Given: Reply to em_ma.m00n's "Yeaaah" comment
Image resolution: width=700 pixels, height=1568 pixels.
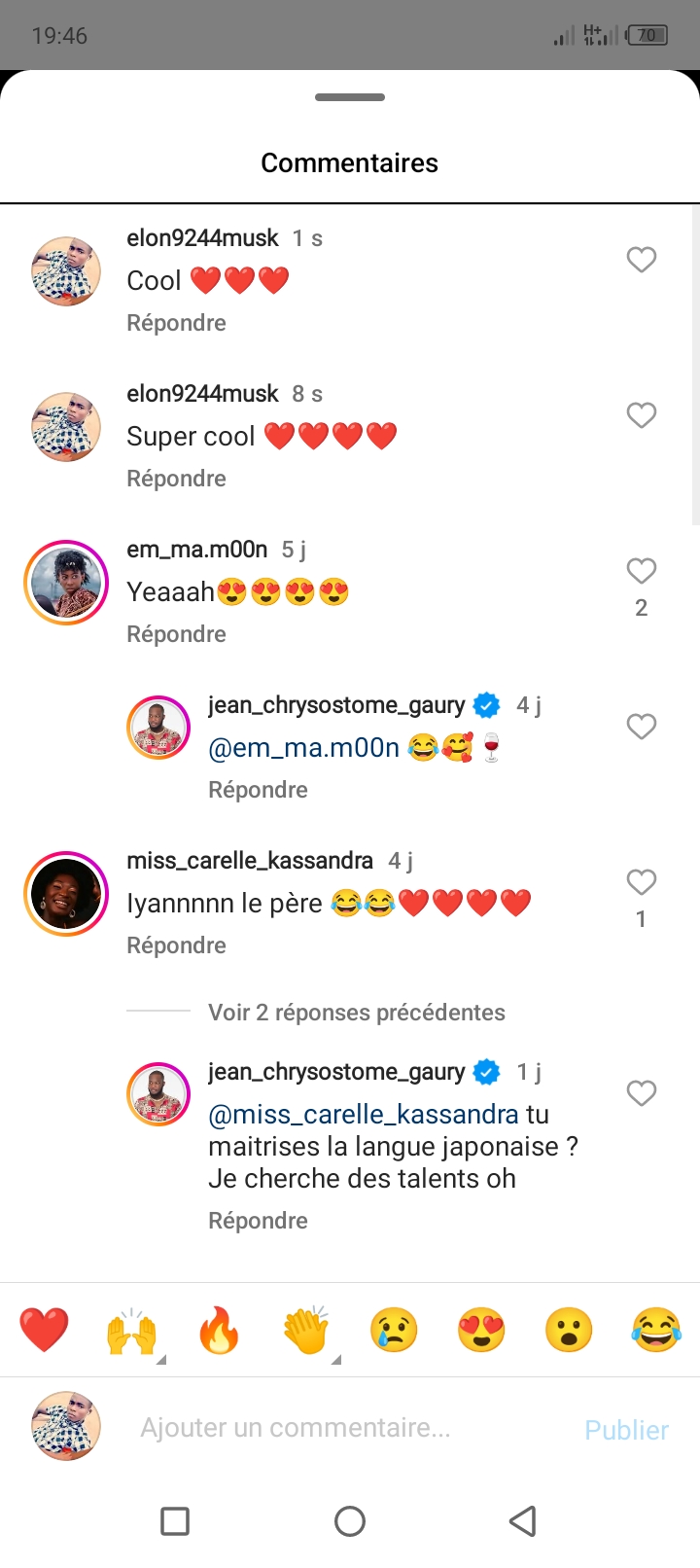Looking at the screenshot, I should [x=176, y=634].
